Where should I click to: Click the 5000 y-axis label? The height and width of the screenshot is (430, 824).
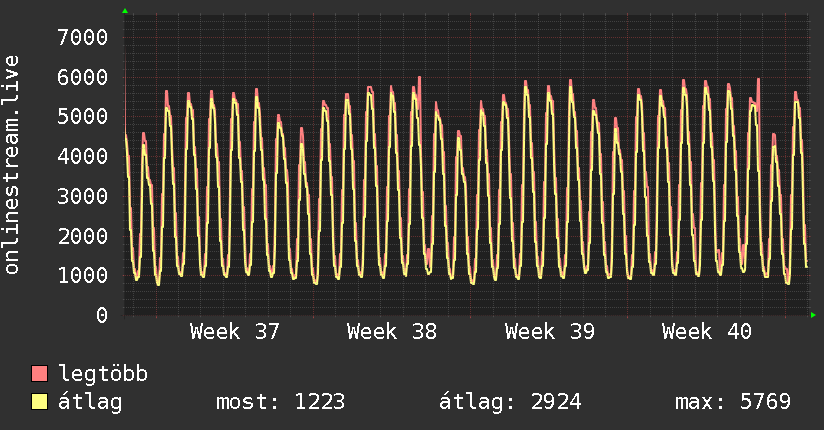[x=83, y=117]
